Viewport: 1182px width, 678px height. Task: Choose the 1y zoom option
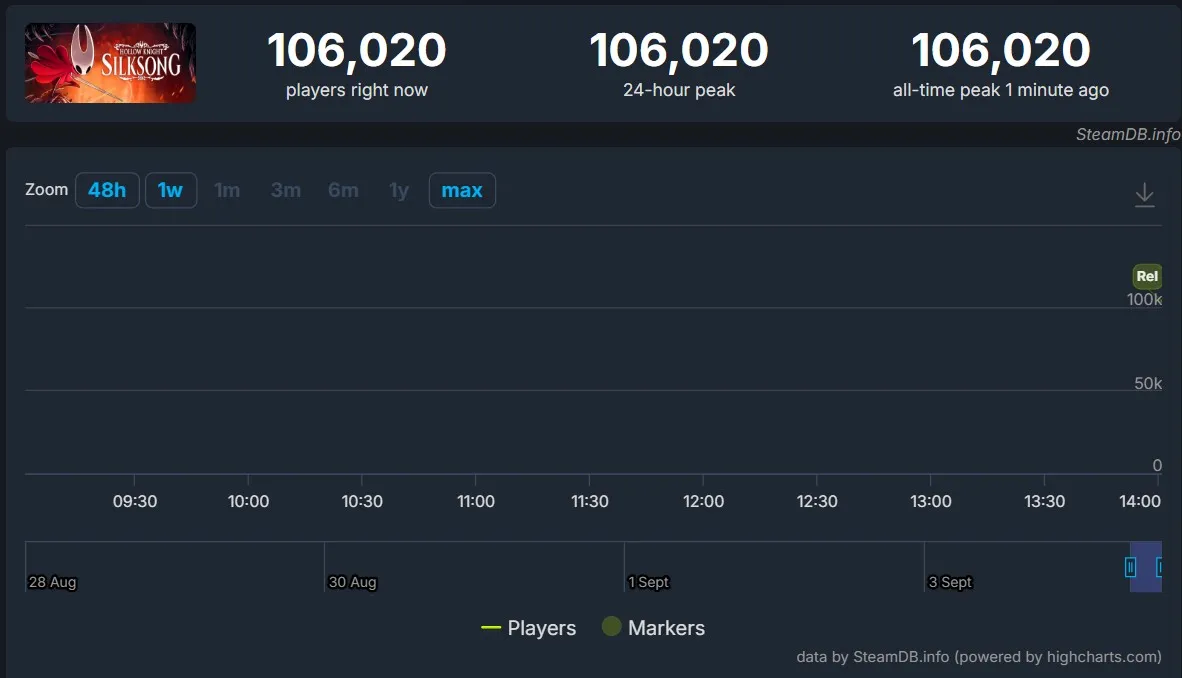click(399, 190)
